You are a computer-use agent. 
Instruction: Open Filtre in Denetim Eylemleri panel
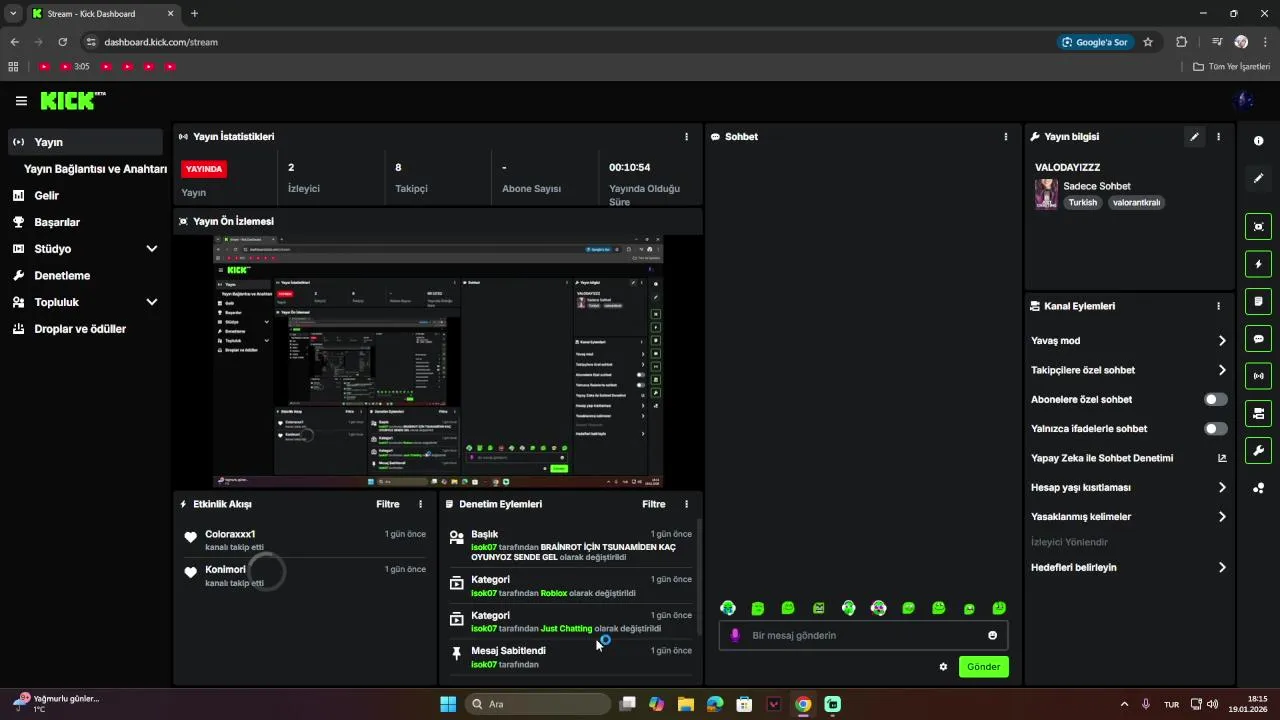tap(654, 505)
